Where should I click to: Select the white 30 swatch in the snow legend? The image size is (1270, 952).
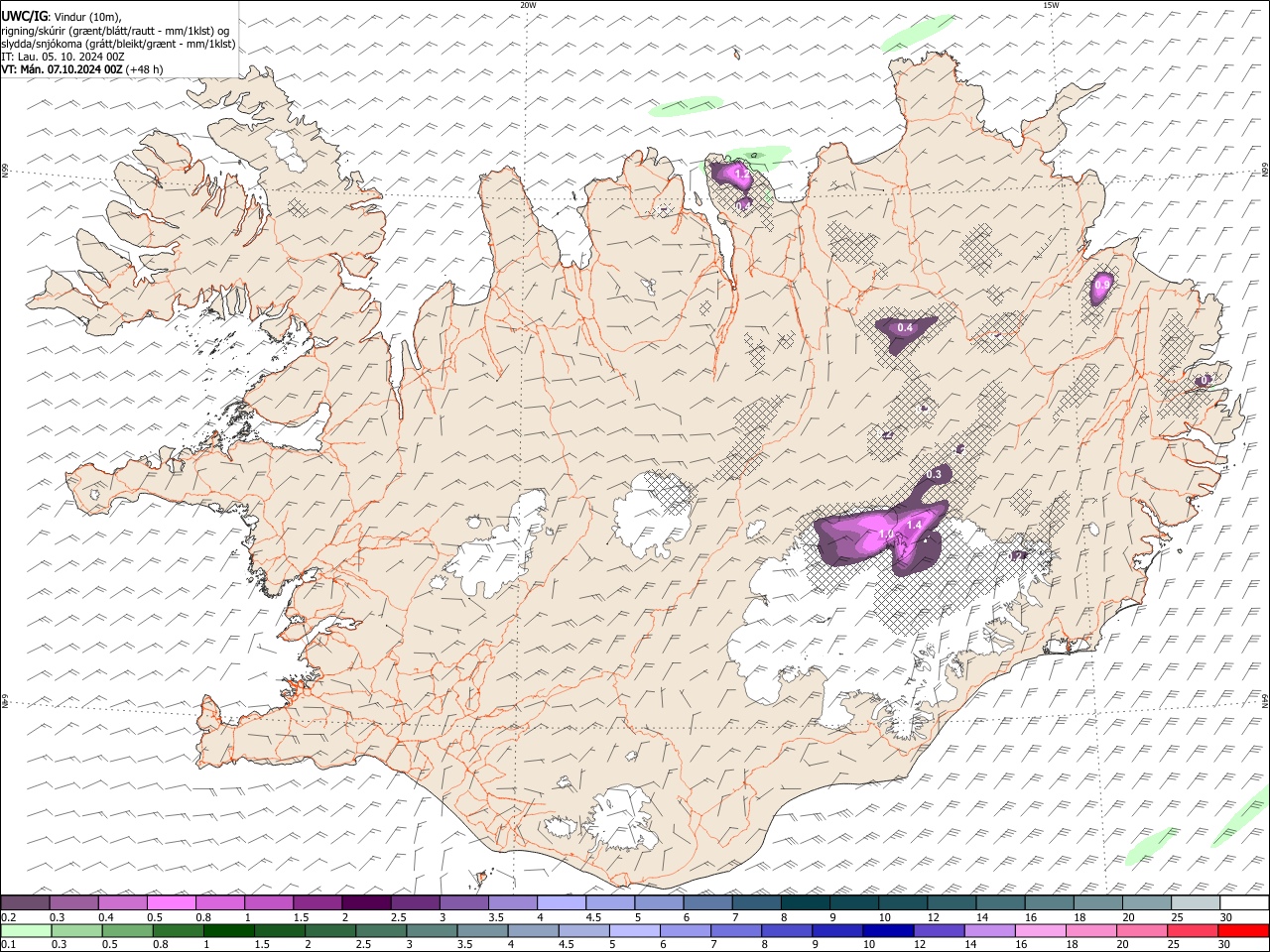[x=1244, y=902]
